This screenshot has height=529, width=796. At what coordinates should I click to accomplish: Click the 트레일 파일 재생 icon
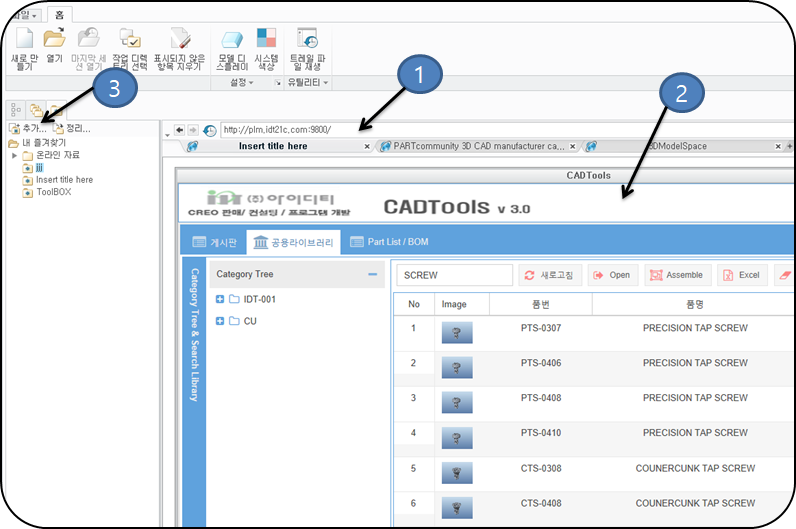307,38
